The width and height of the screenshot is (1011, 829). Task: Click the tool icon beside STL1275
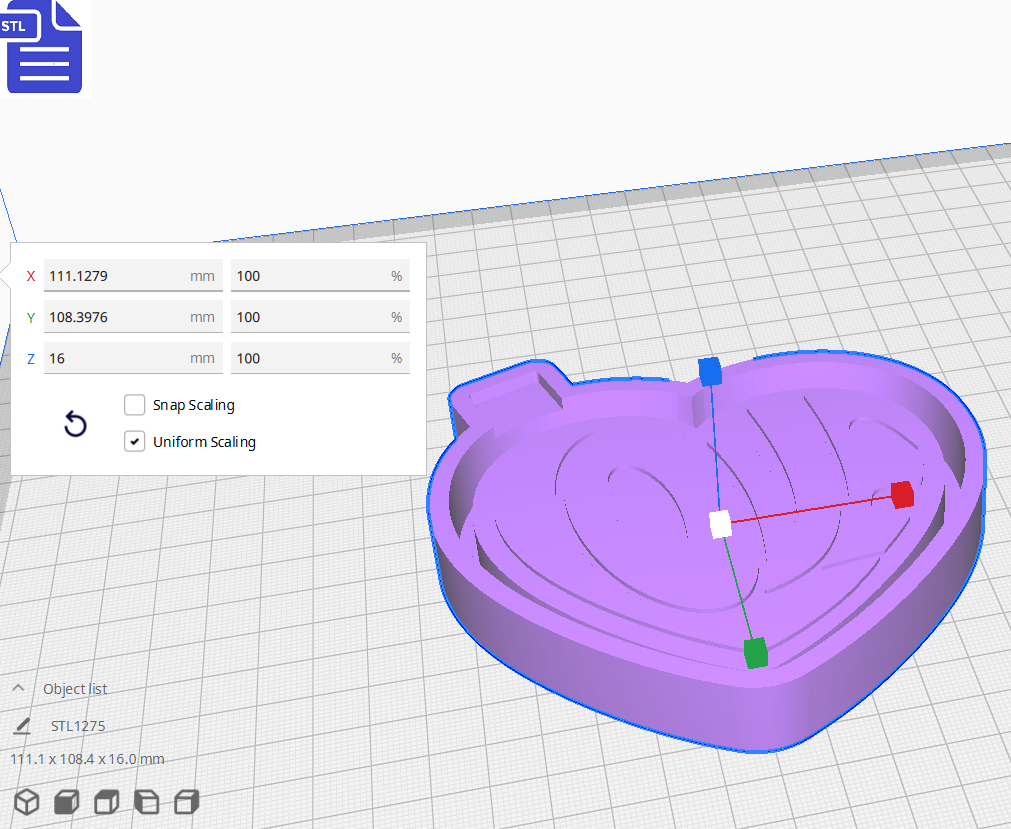point(22,725)
